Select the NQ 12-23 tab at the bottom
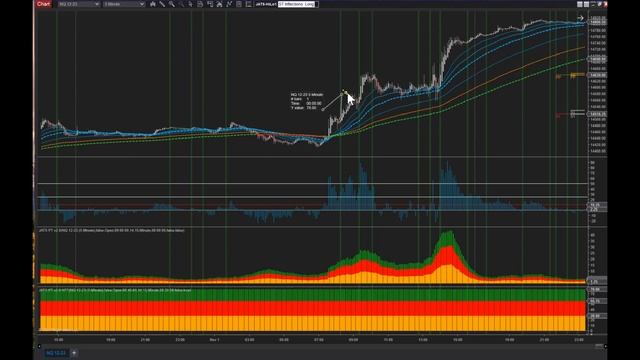The height and width of the screenshot is (360, 640). tap(56, 353)
